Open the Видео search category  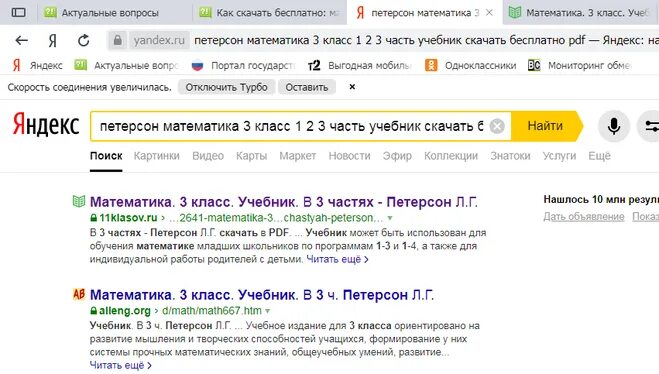pyautogui.click(x=208, y=156)
